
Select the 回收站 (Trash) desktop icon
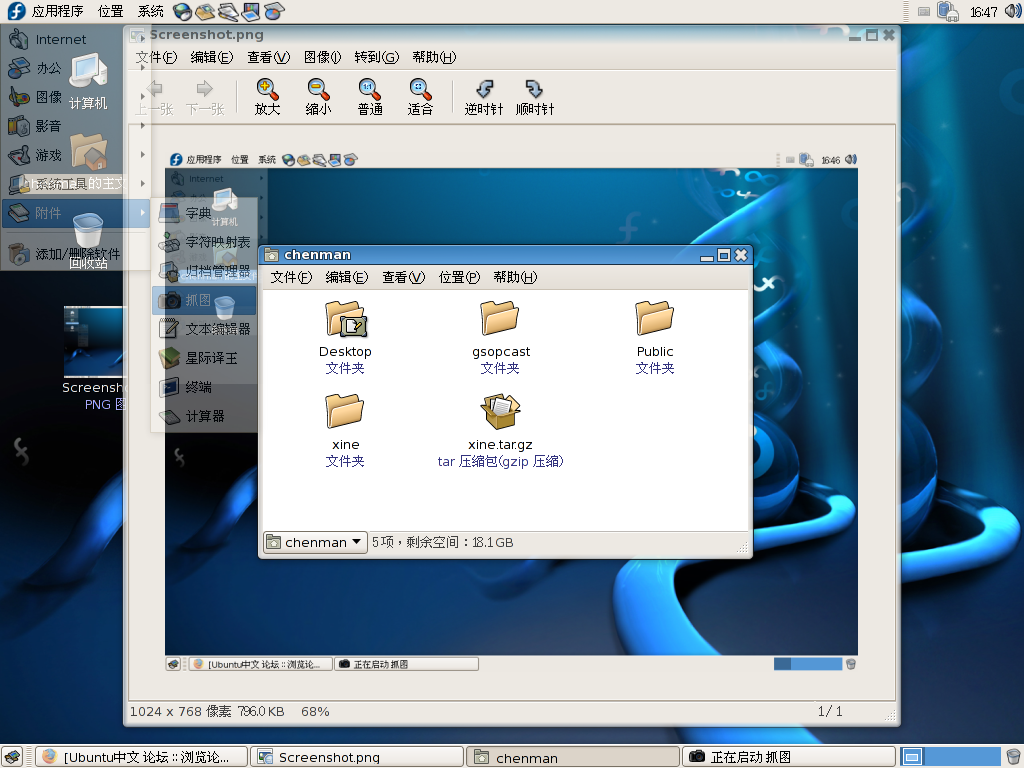click(x=88, y=240)
